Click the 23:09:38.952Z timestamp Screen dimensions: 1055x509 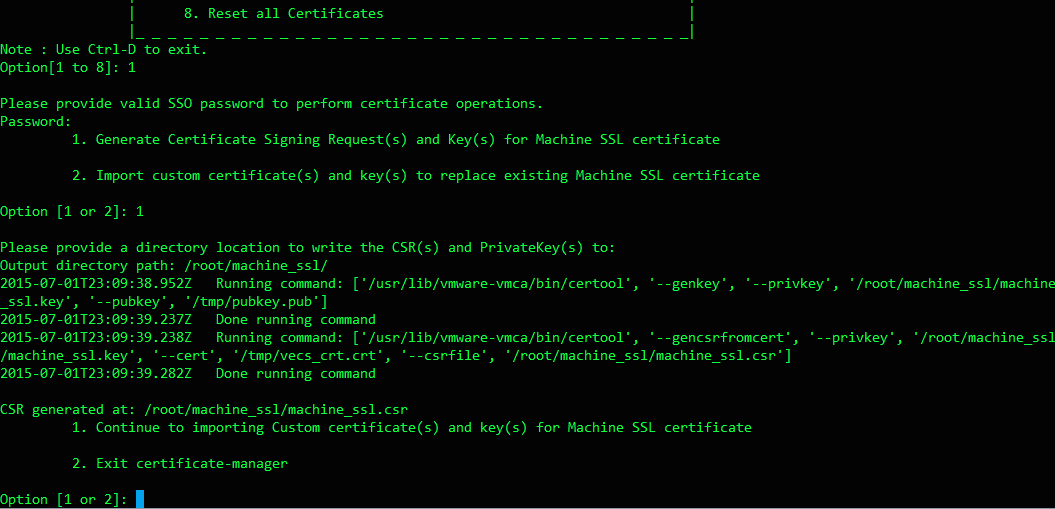[96, 283]
